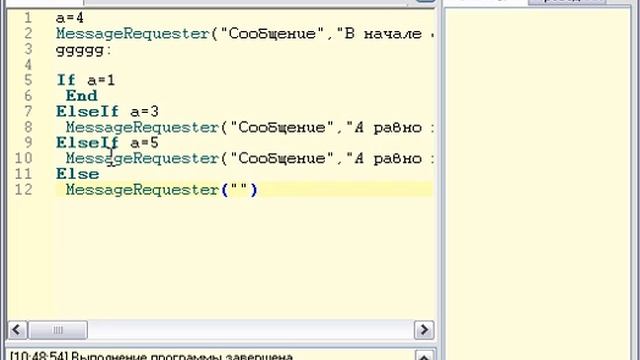
Task: Click the MessageRequester call on line 8
Action: (x=249, y=127)
